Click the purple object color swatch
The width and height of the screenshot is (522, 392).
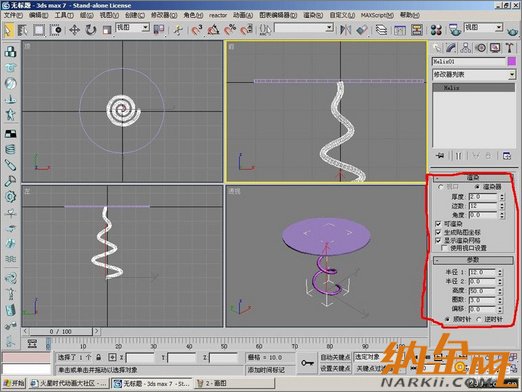coord(511,62)
